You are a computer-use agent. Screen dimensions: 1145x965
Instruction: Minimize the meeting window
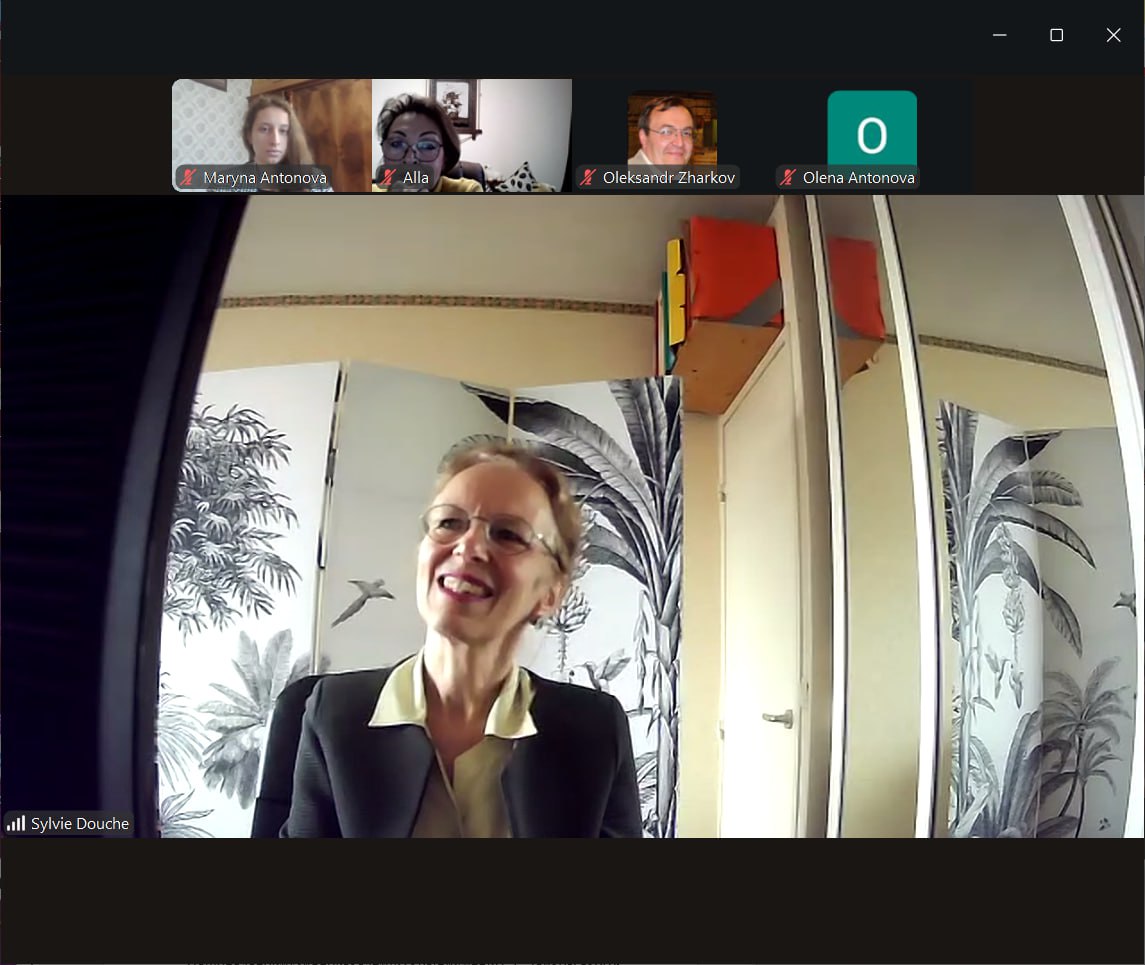pyautogui.click(x=999, y=35)
